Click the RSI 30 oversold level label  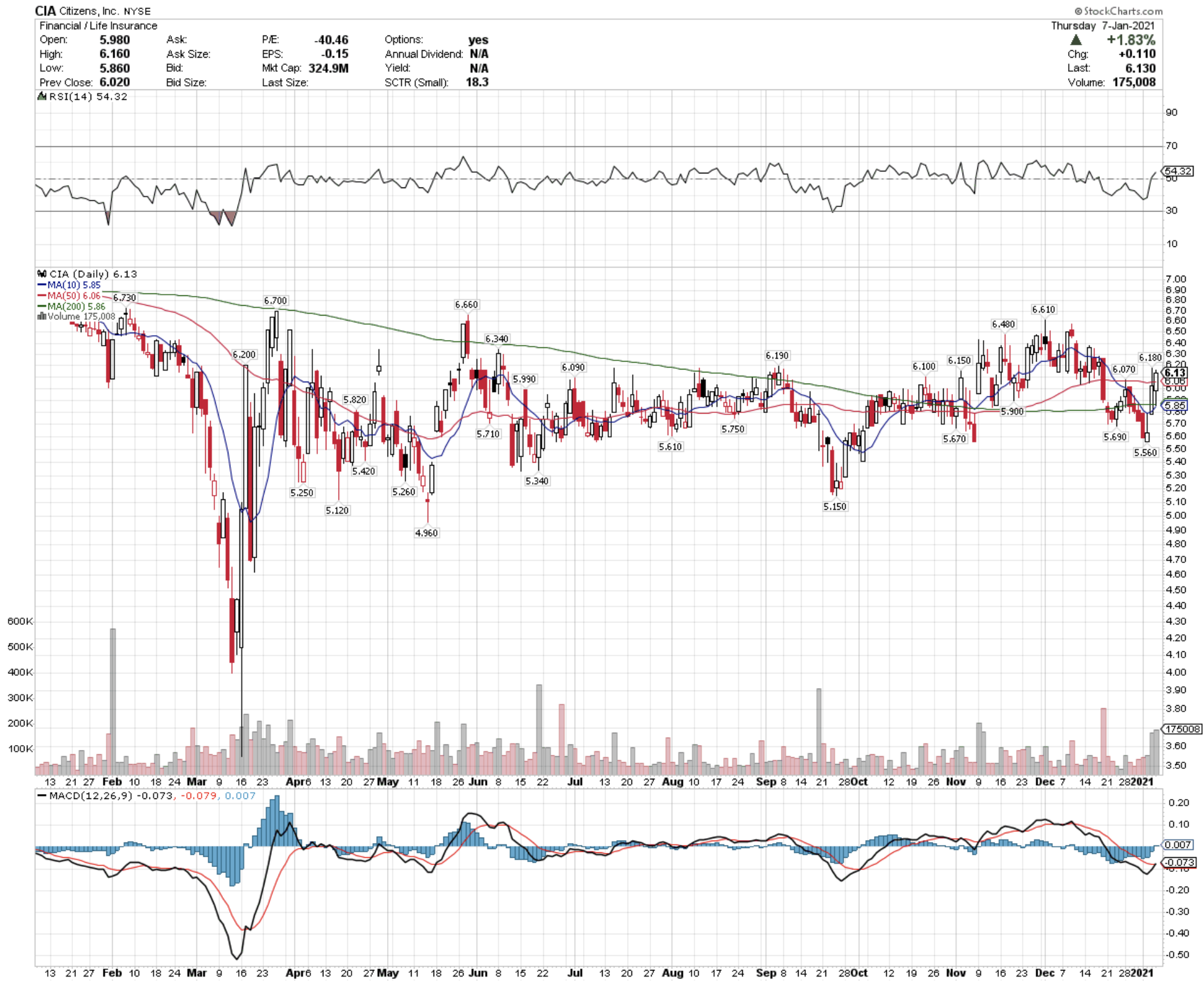[1172, 210]
